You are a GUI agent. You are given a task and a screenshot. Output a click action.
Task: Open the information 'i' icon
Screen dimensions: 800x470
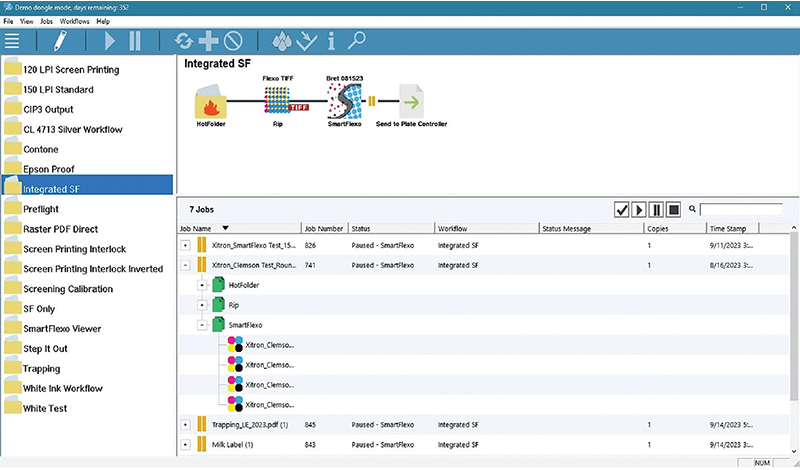coord(331,41)
